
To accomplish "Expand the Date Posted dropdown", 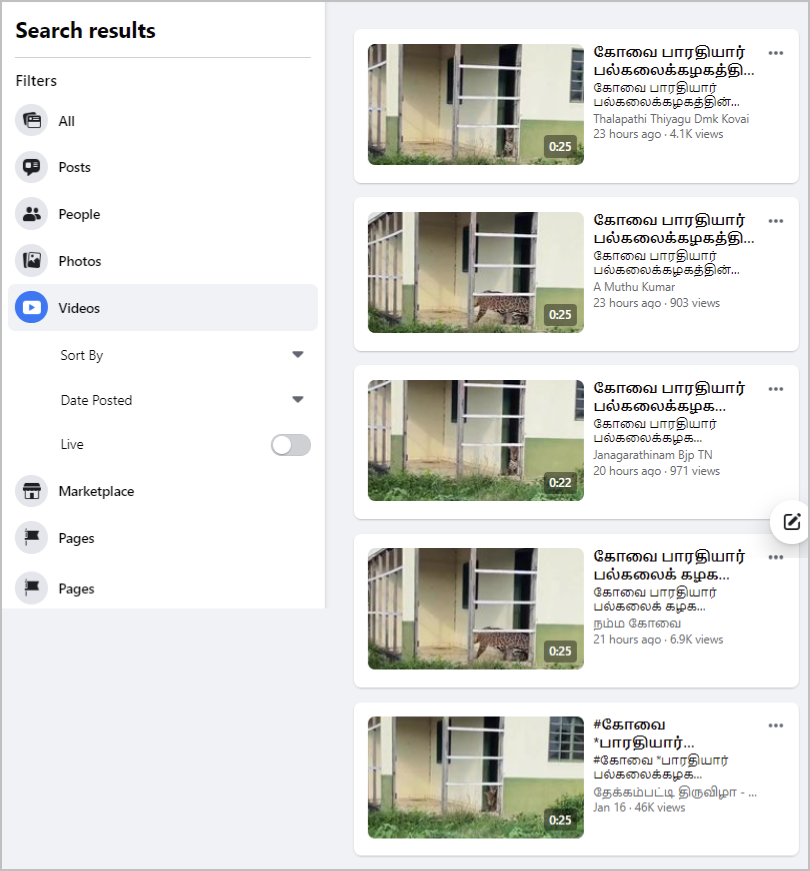I will point(182,400).
